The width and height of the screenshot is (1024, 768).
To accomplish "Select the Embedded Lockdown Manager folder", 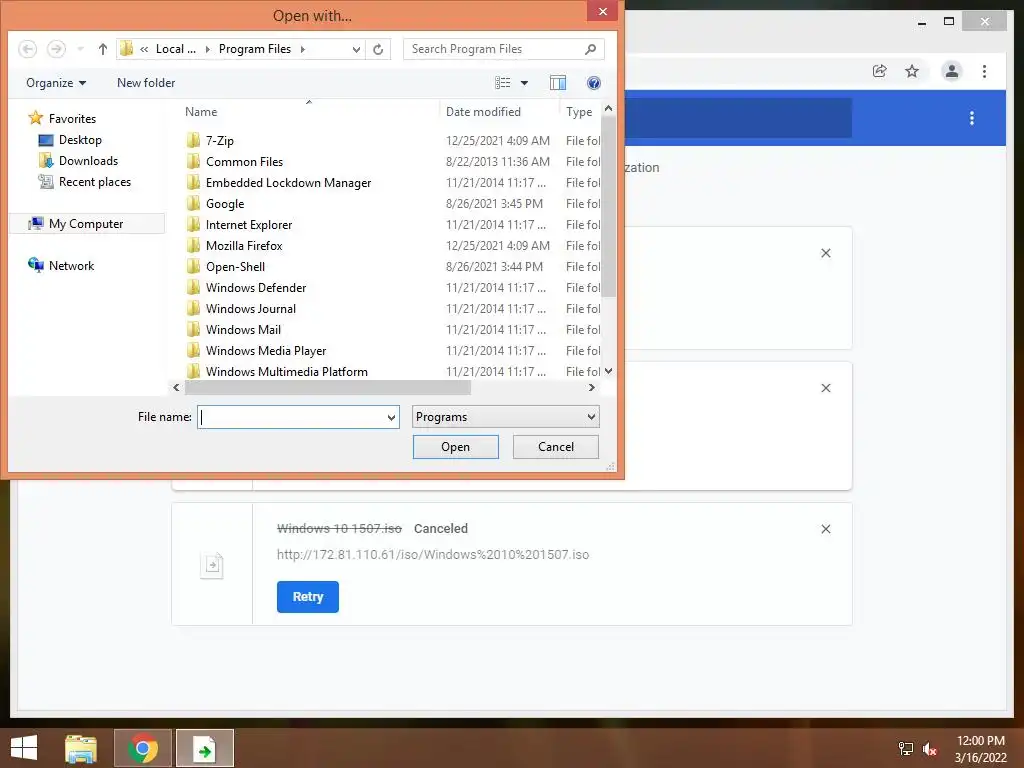I will click(x=288, y=182).
